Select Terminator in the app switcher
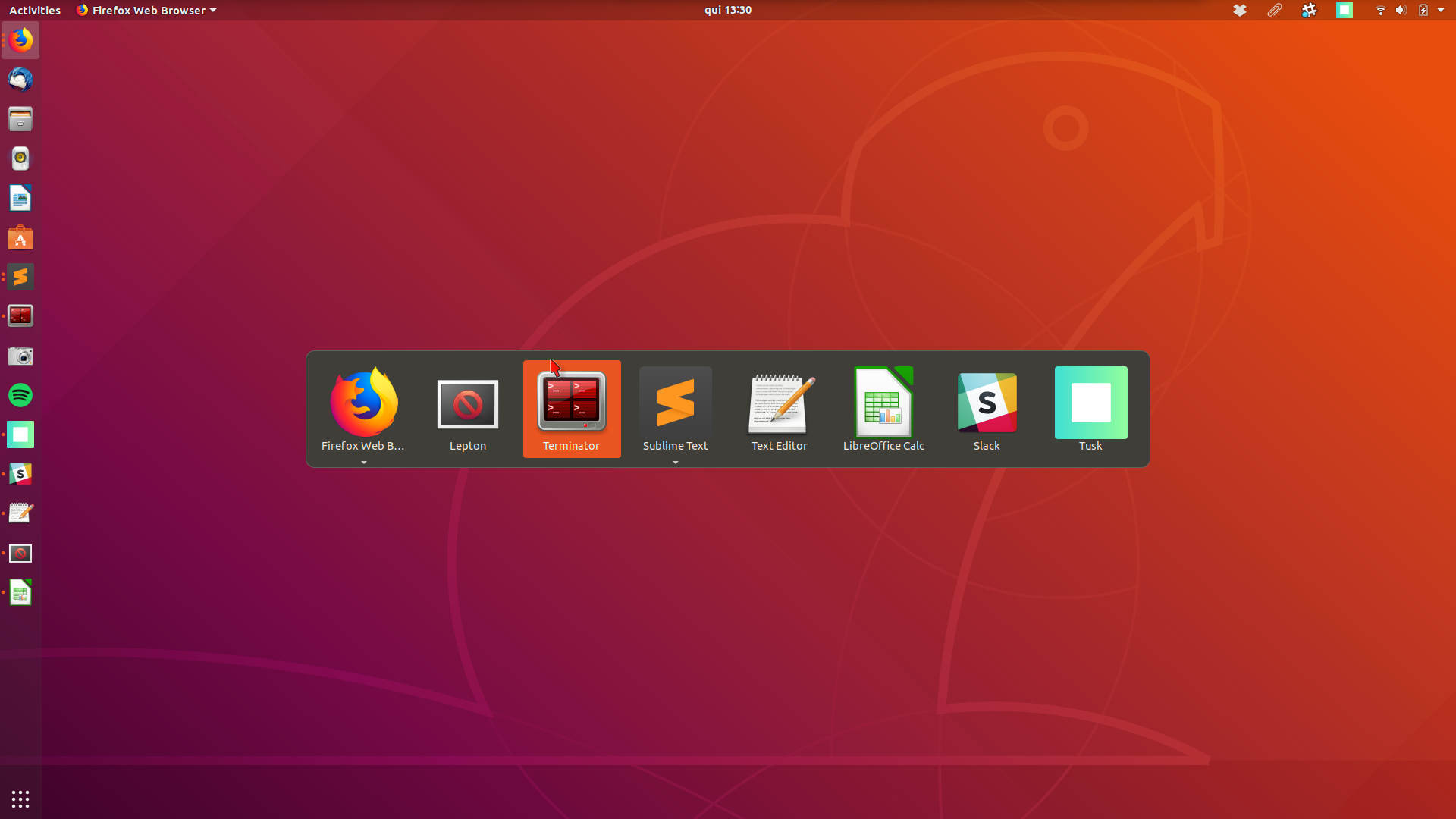 coord(572,409)
